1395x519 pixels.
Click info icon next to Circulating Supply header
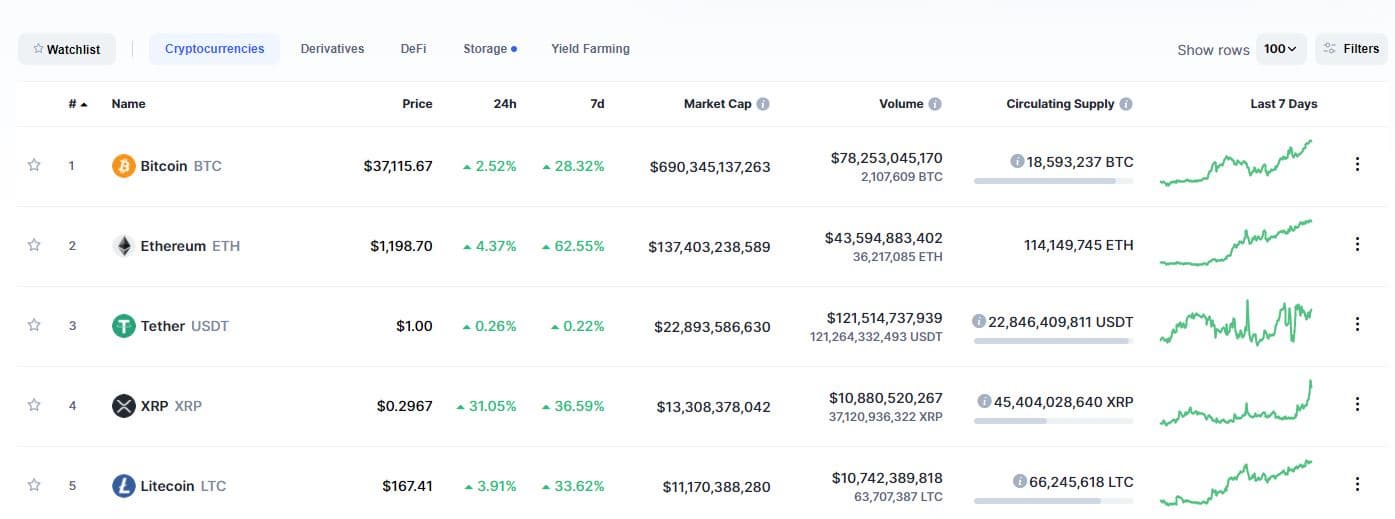pyautogui.click(x=1126, y=104)
